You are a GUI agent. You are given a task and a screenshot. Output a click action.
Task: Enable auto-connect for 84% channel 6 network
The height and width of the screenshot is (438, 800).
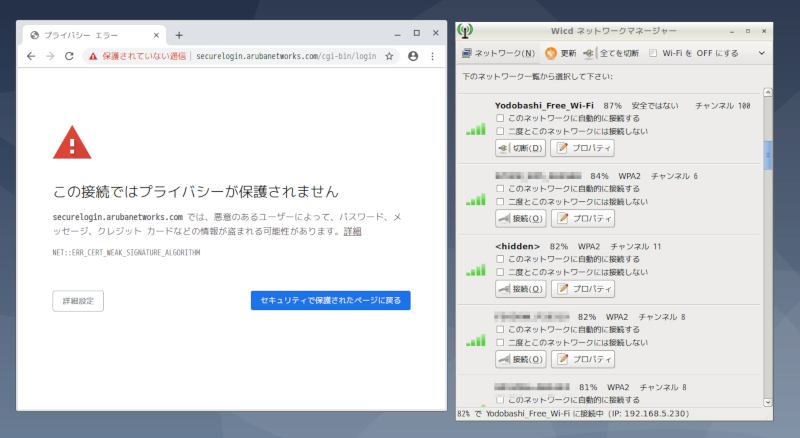(x=500, y=189)
